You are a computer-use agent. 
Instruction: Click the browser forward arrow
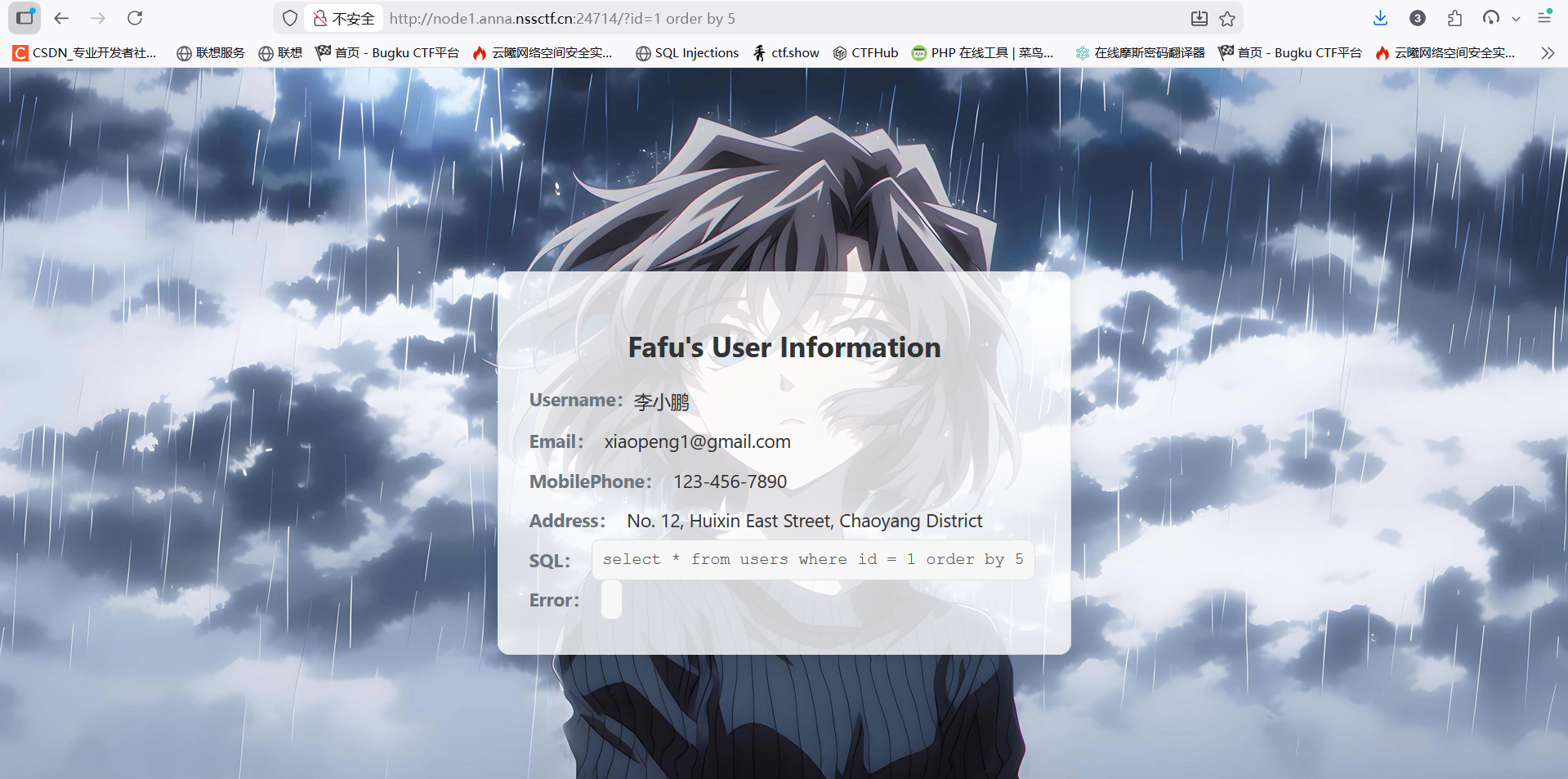click(x=98, y=18)
